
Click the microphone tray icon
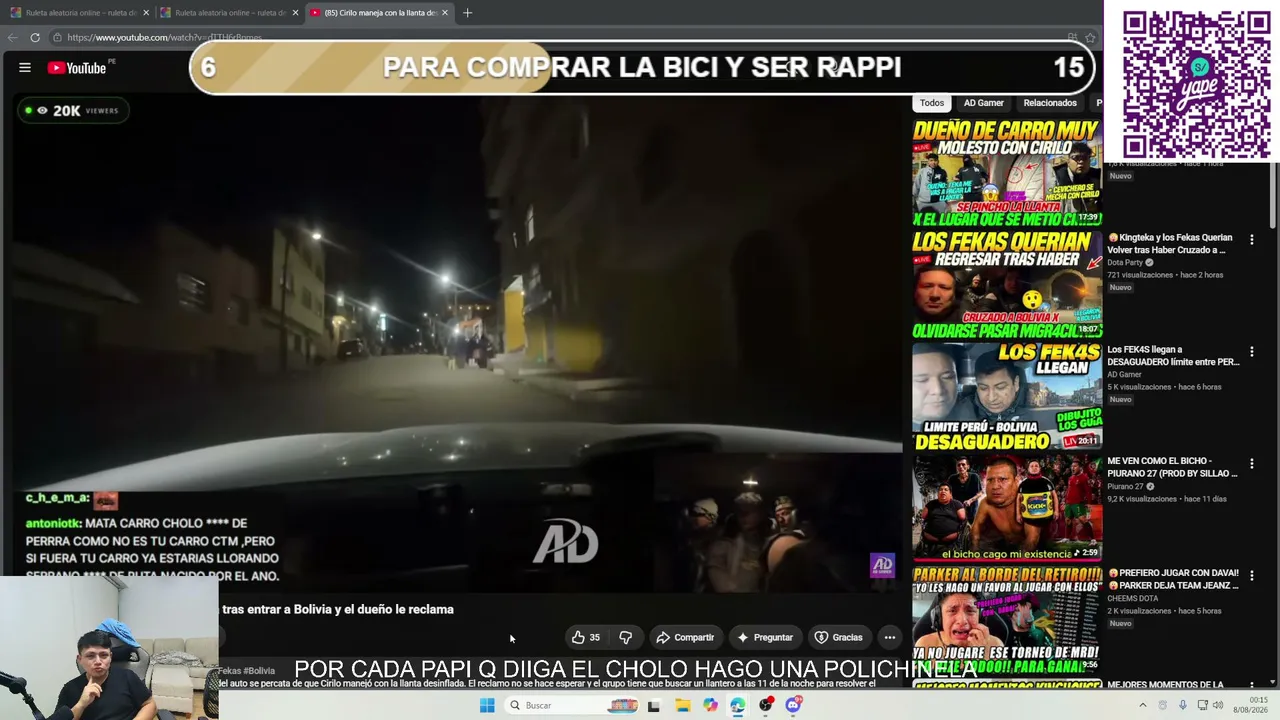(1181, 705)
